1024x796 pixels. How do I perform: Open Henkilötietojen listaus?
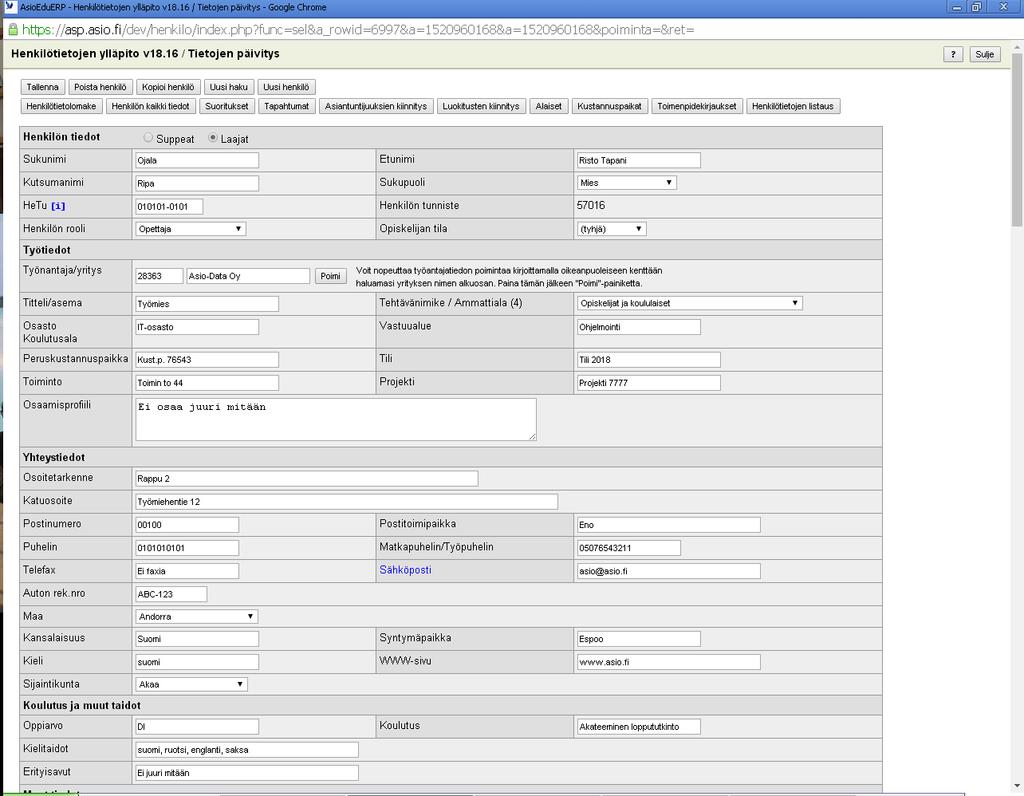793,106
